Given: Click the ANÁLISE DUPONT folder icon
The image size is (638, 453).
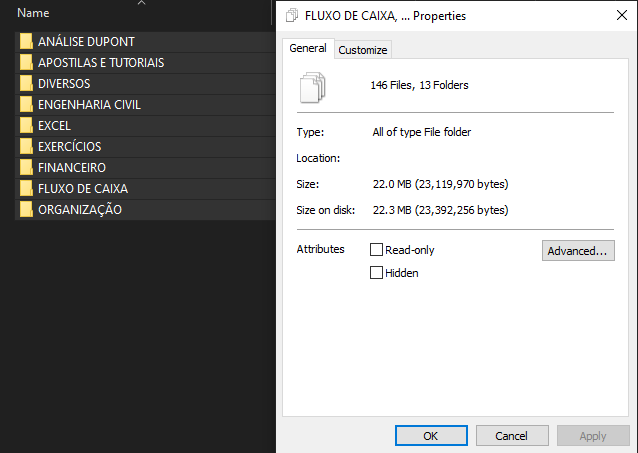Looking at the screenshot, I should (x=26, y=42).
